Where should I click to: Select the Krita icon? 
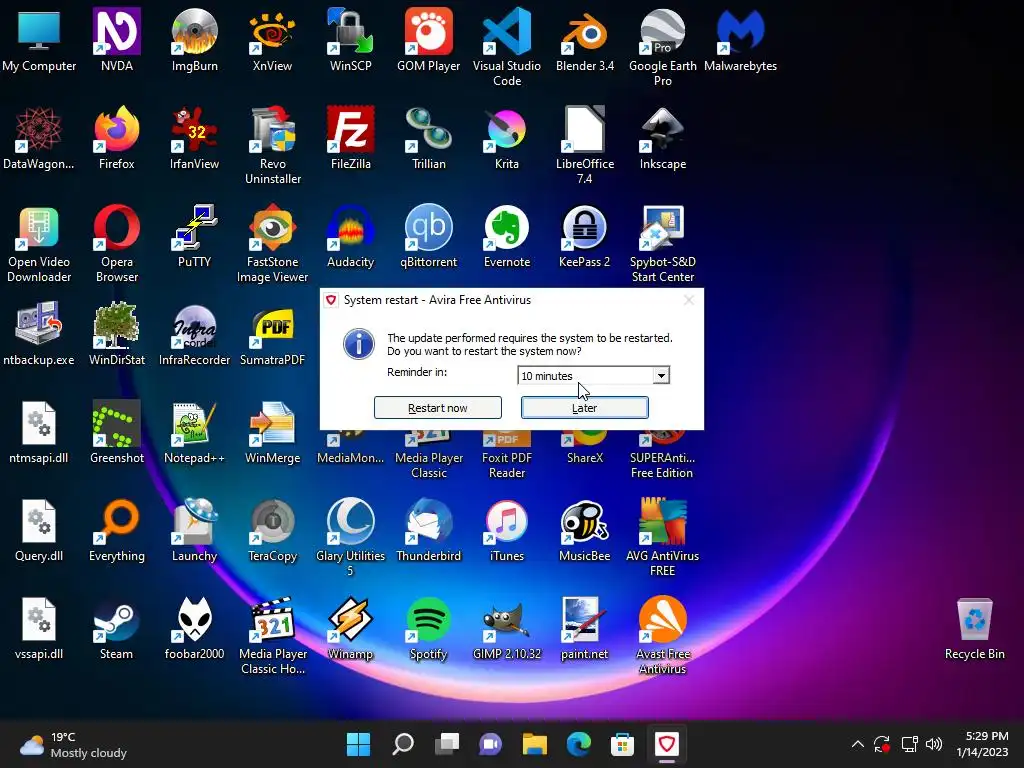point(507,138)
